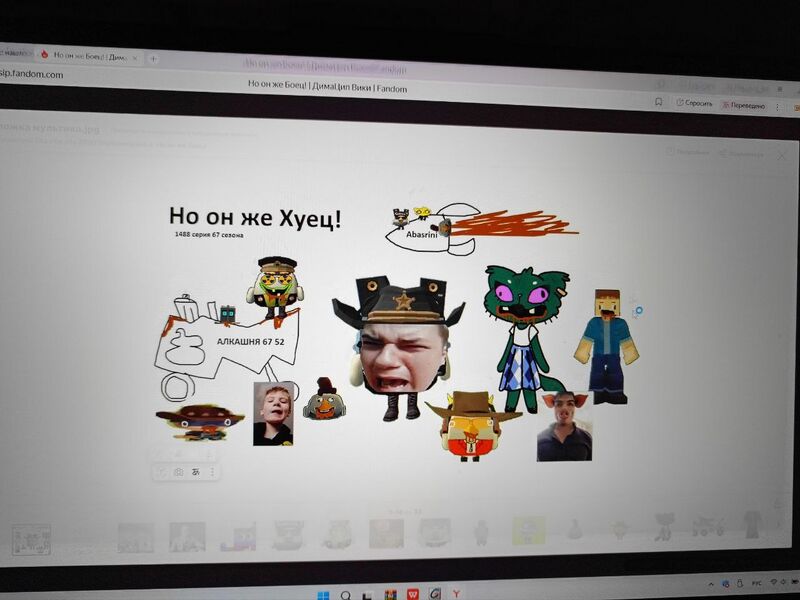Close the image lightbox viewer
The image size is (800, 600).
781,155
